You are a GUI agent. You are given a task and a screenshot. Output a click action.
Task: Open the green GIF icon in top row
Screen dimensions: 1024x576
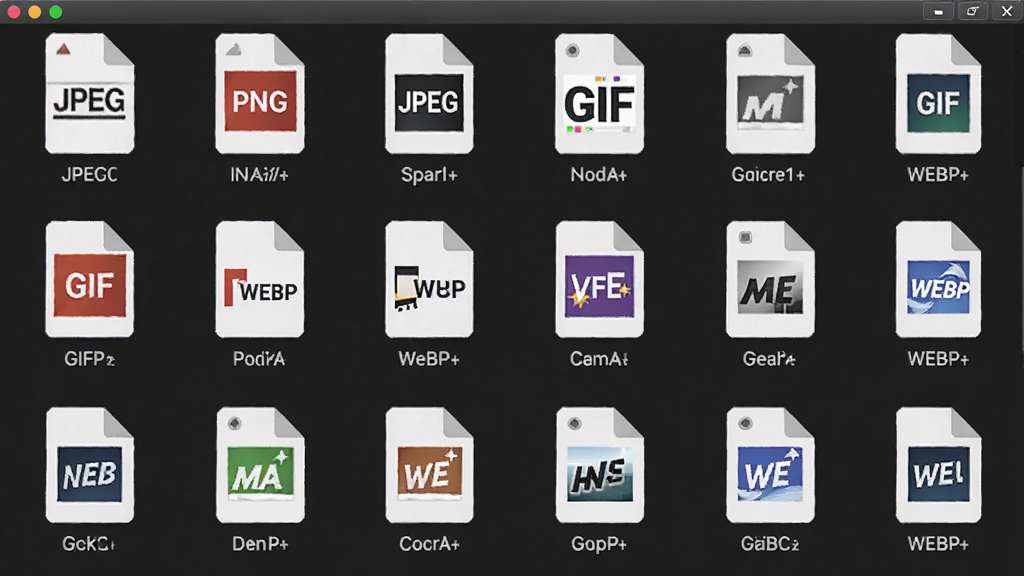[x=938, y=93]
